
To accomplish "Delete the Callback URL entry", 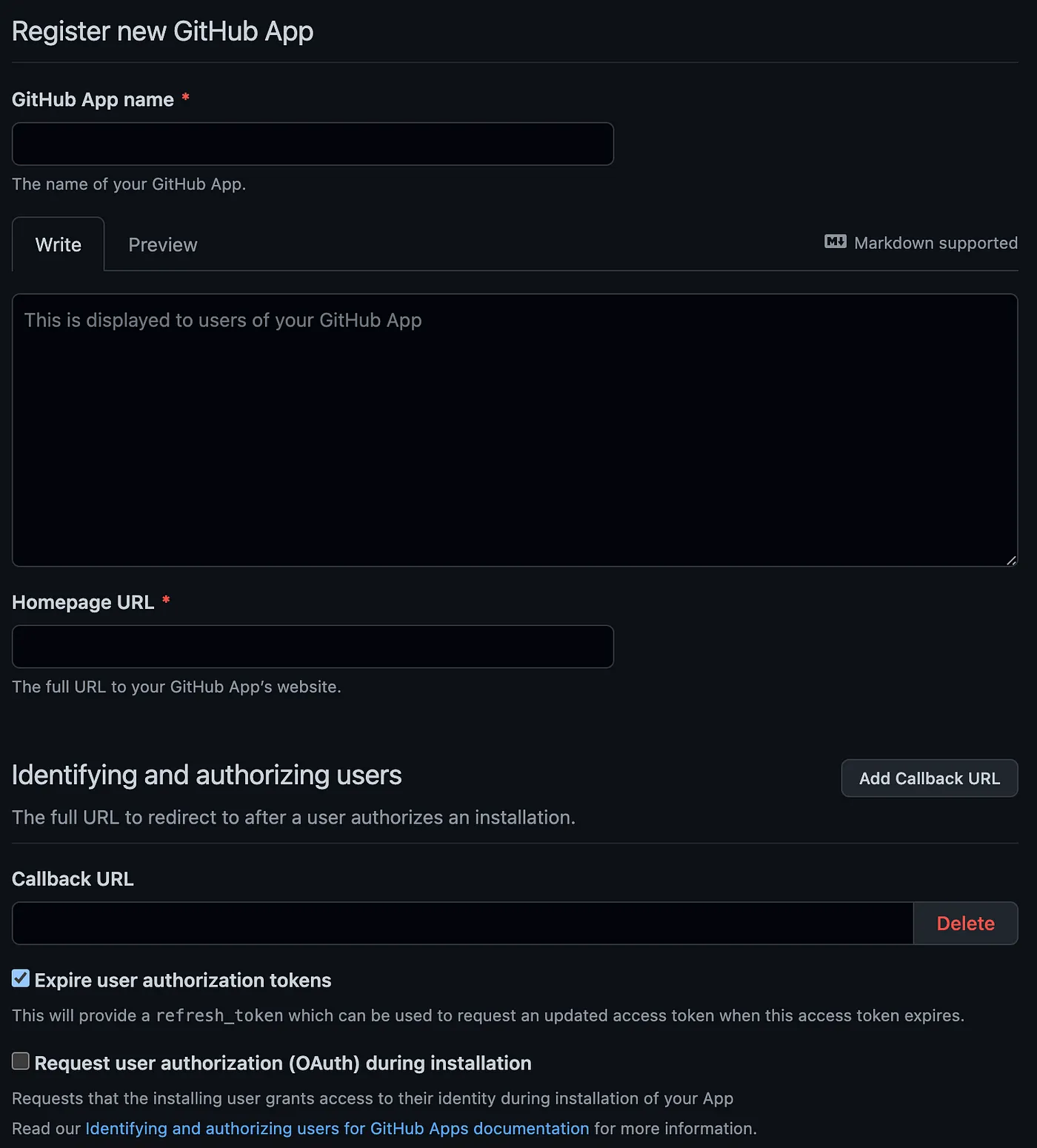I will (x=965, y=924).
